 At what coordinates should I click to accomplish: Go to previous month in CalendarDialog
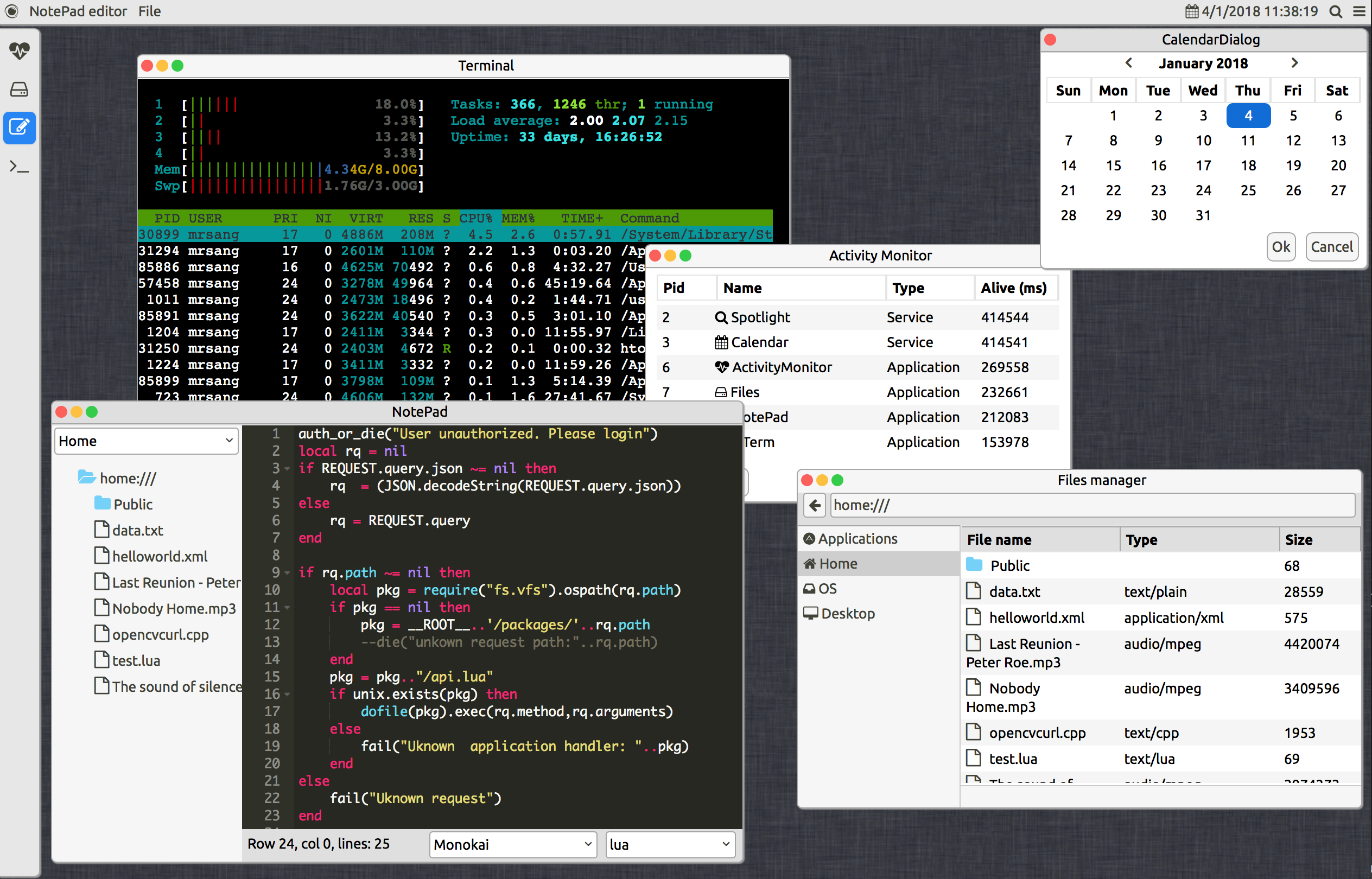pos(1129,63)
